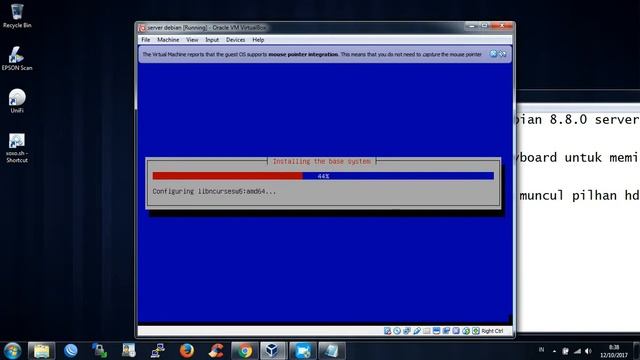Click the optical drive status icon
Viewport: 640px width, 360px height.
[x=397, y=331]
